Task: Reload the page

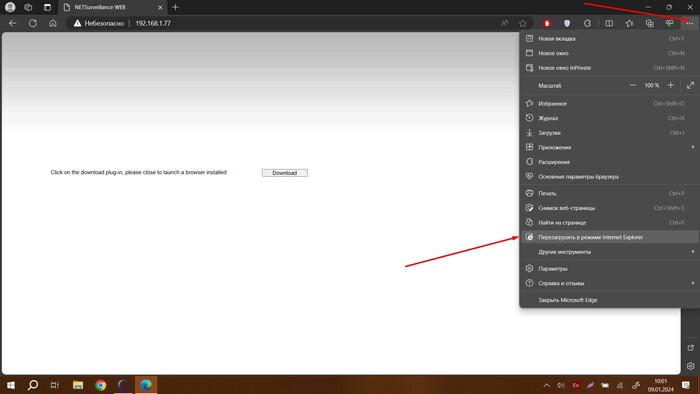Action: 33,23
